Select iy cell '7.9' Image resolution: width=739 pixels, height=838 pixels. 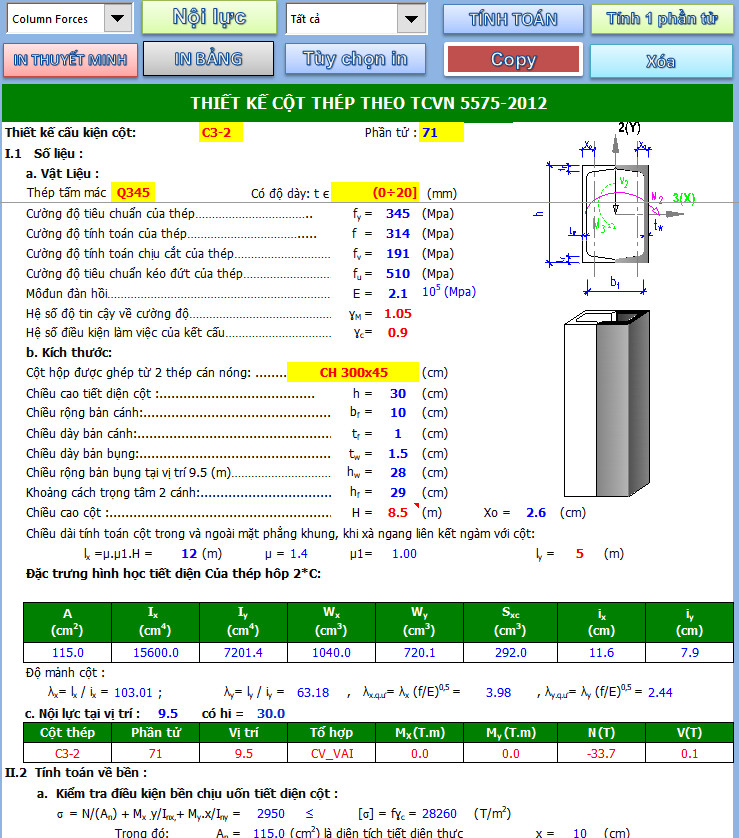point(689,653)
